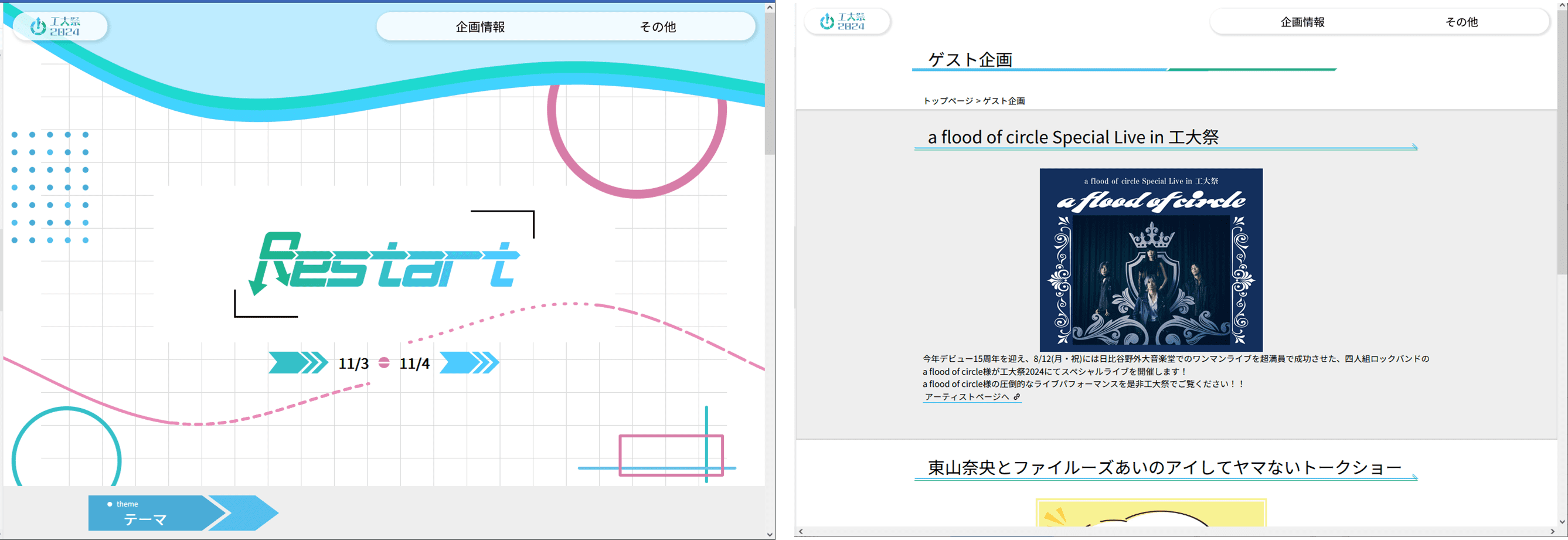Click the heading a flood of circle Special Live in 工大祭
The image size is (1568, 540).
[1073, 137]
